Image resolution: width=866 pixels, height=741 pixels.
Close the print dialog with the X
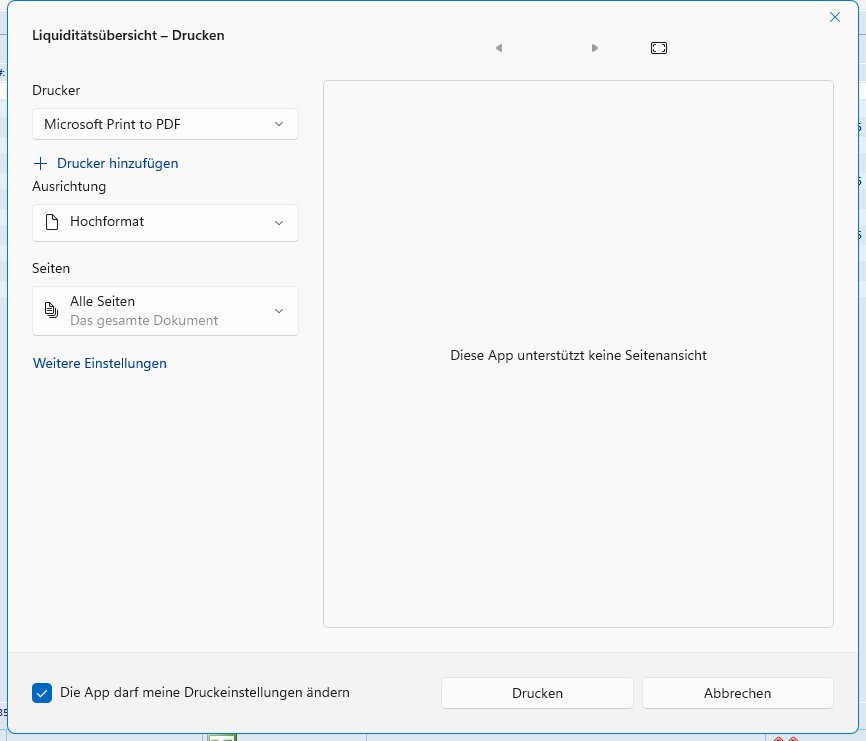(835, 17)
